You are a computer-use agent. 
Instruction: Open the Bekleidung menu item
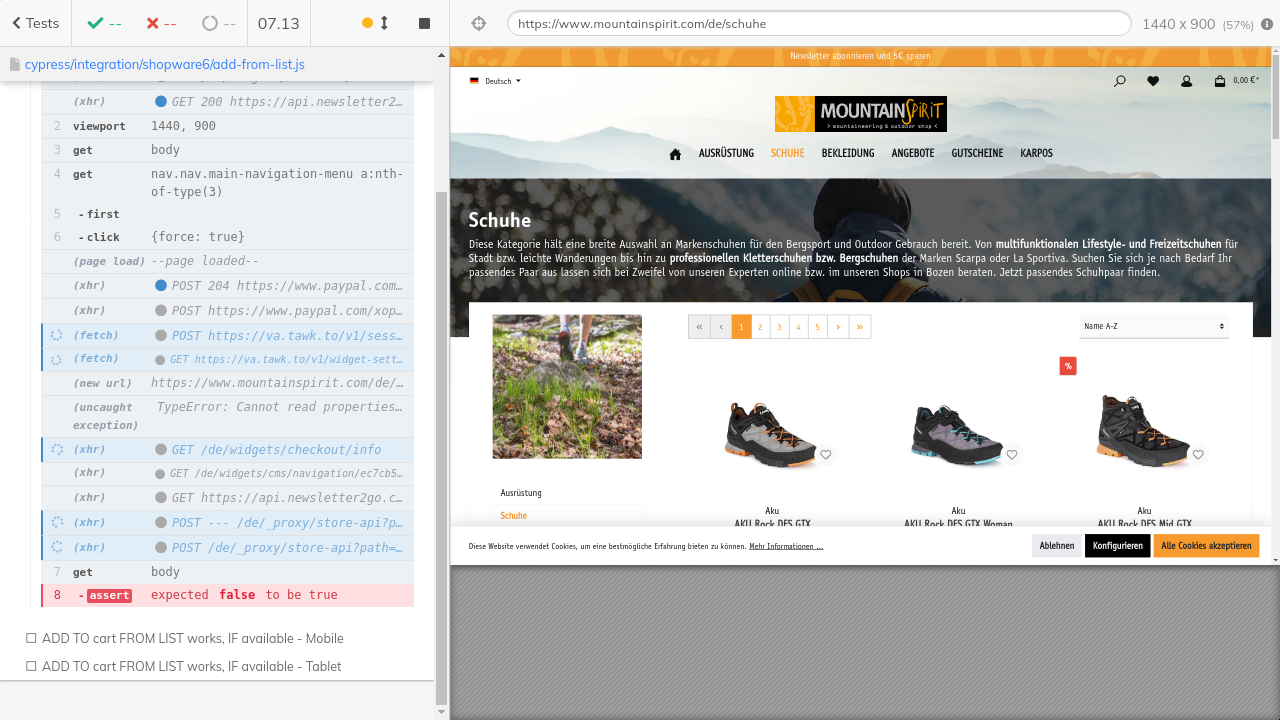point(847,153)
